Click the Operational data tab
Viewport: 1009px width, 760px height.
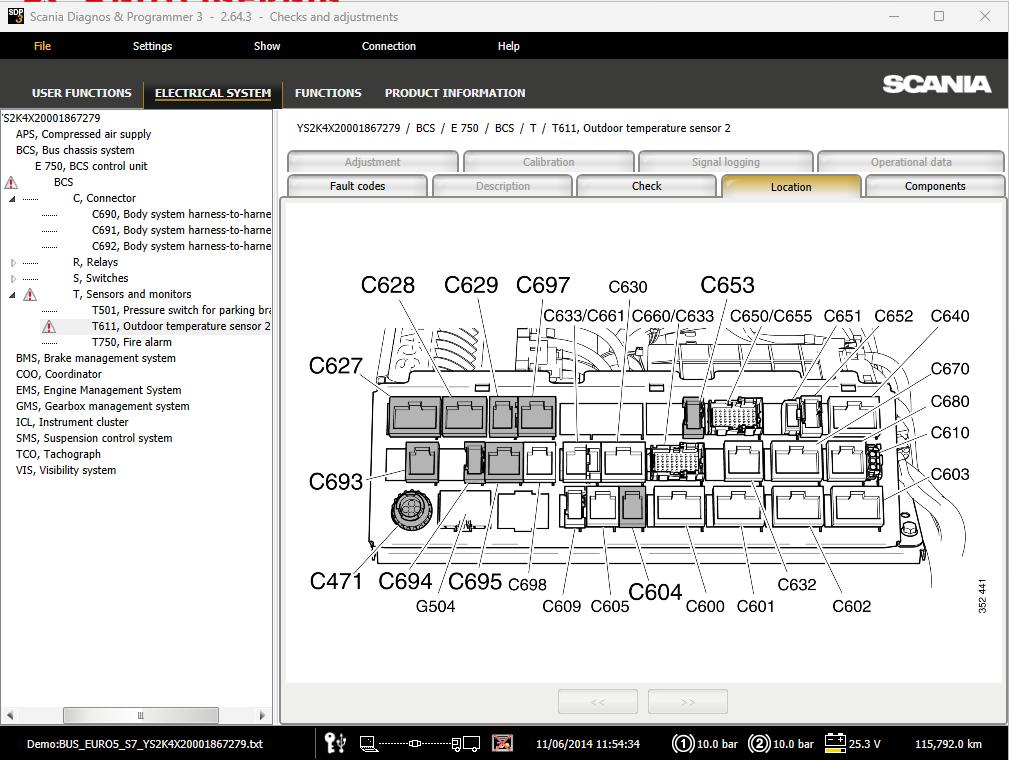tap(911, 162)
